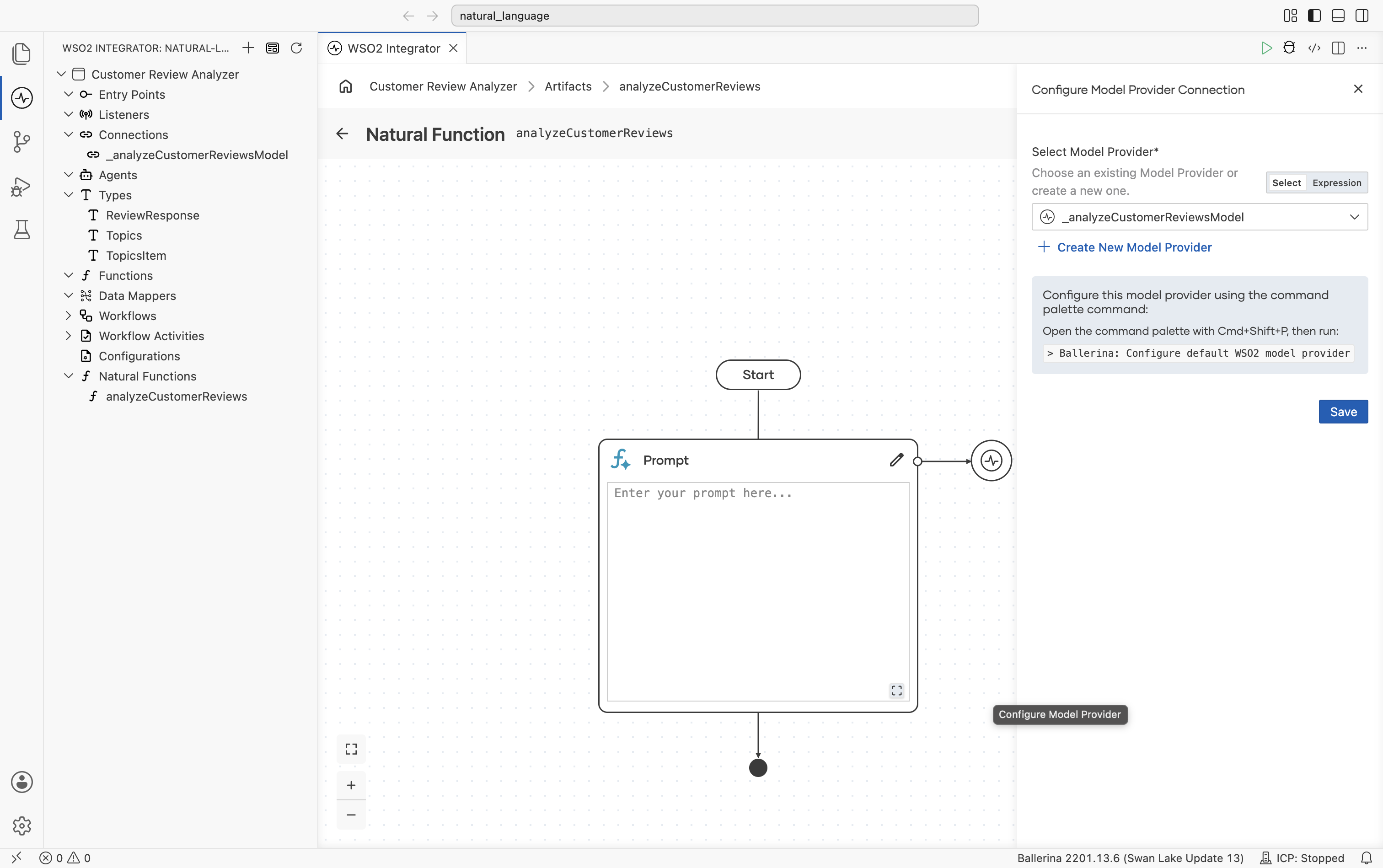Expand the Workflows section
This screenshot has width=1383, height=868.
[x=68, y=316]
